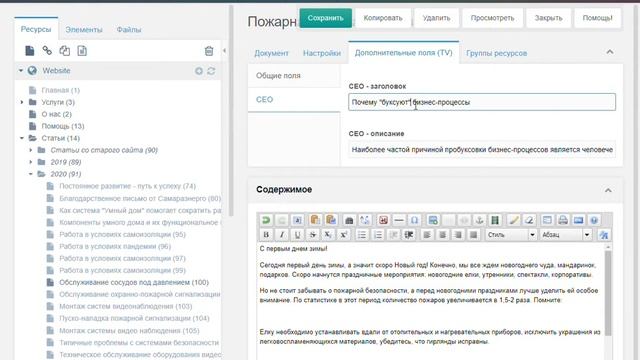640x360 pixels.
Task: Toggle bold formatting in editor
Action: pos(266,235)
